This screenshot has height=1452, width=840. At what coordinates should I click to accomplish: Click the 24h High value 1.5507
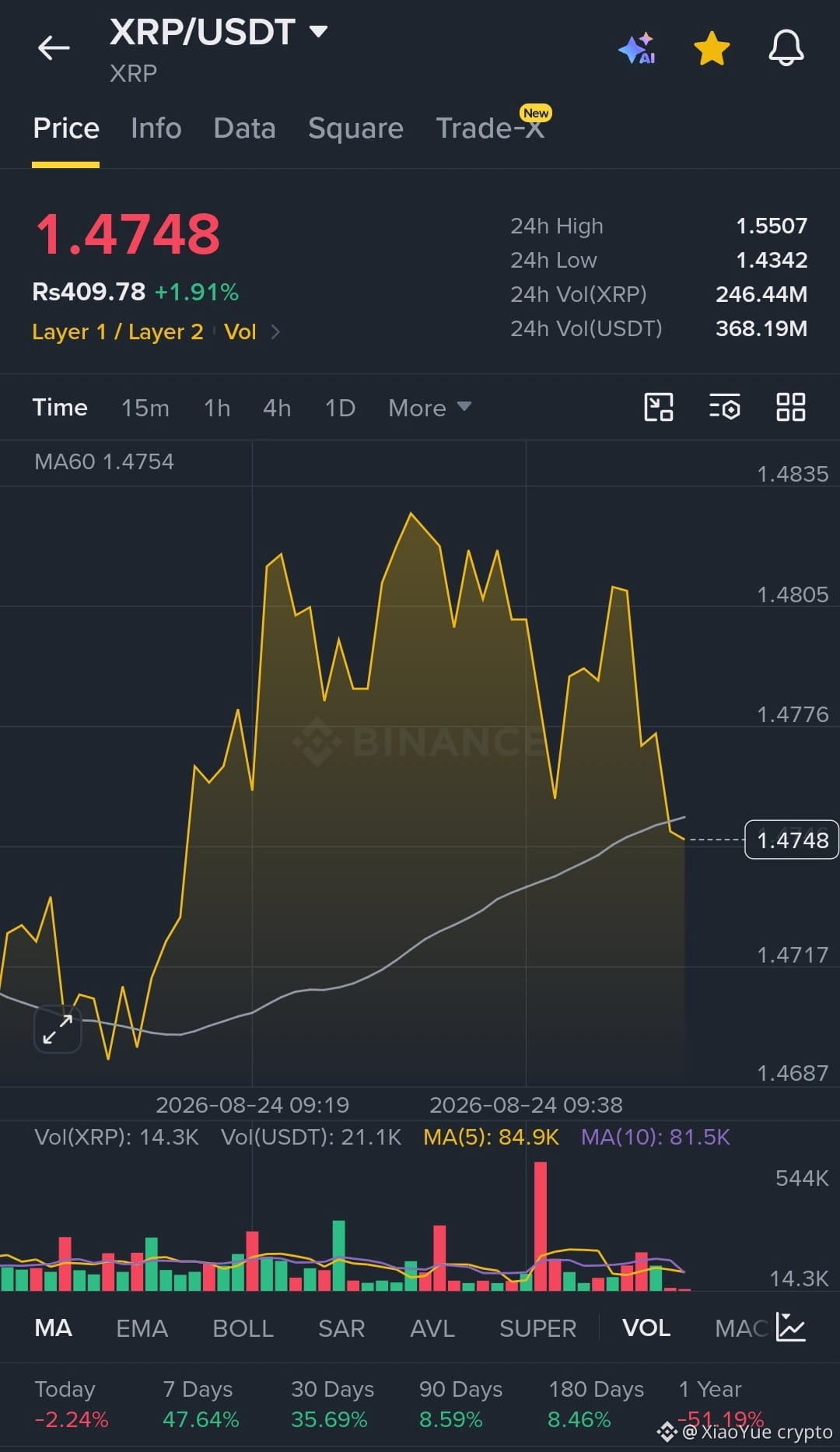pyautogui.click(x=772, y=226)
